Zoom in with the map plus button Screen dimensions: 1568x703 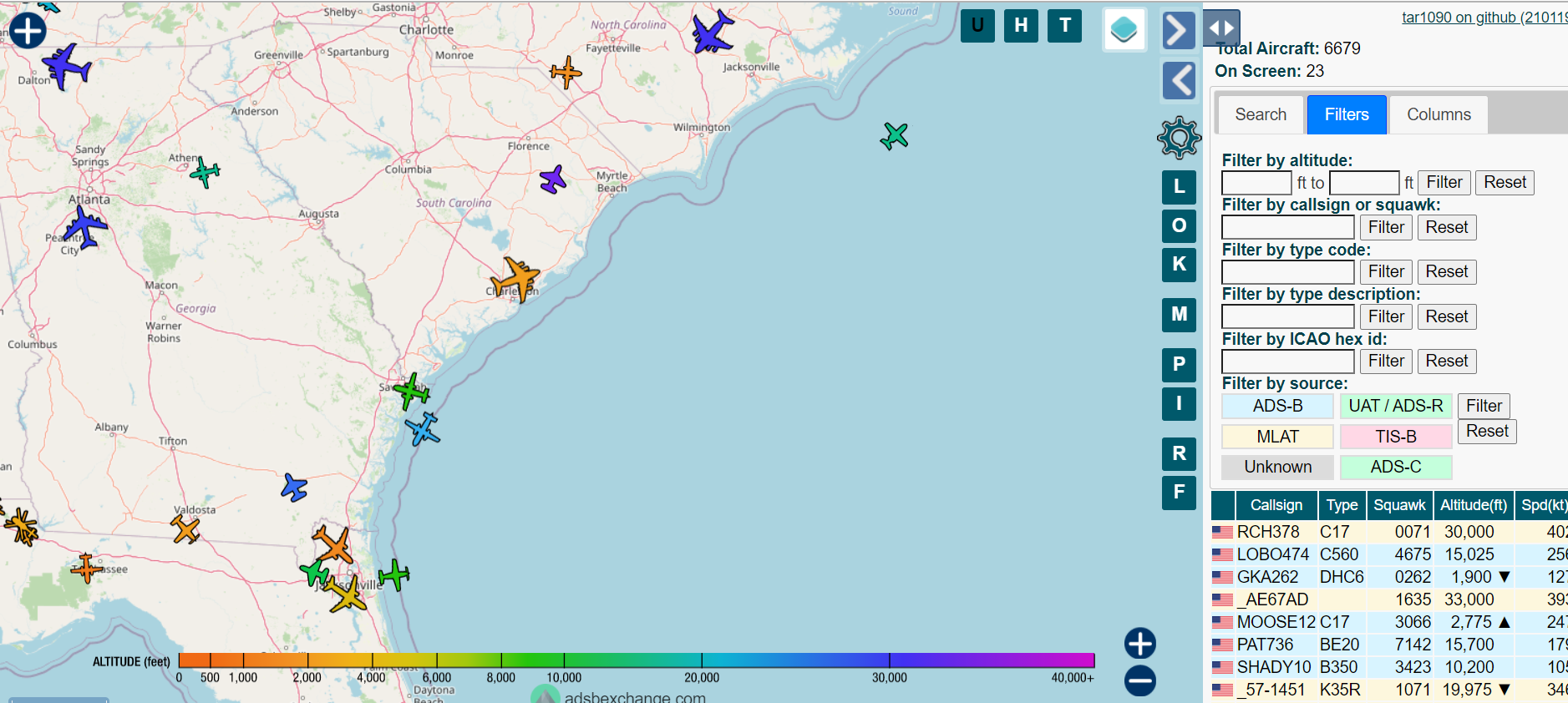pyautogui.click(x=1140, y=644)
